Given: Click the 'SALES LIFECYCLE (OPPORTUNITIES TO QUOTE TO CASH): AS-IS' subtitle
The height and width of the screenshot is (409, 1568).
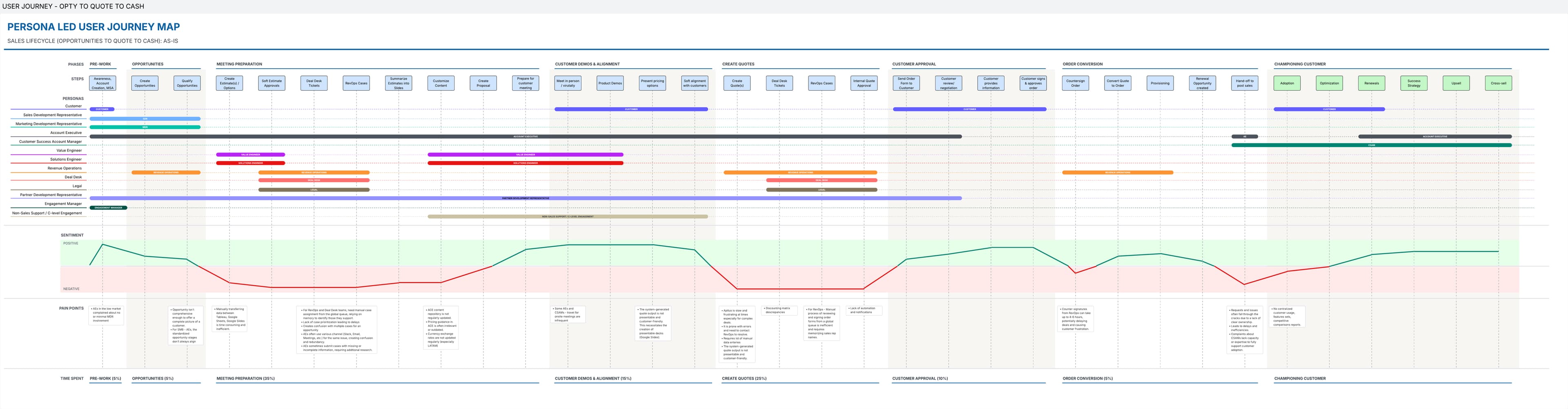Looking at the screenshot, I should [x=93, y=41].
